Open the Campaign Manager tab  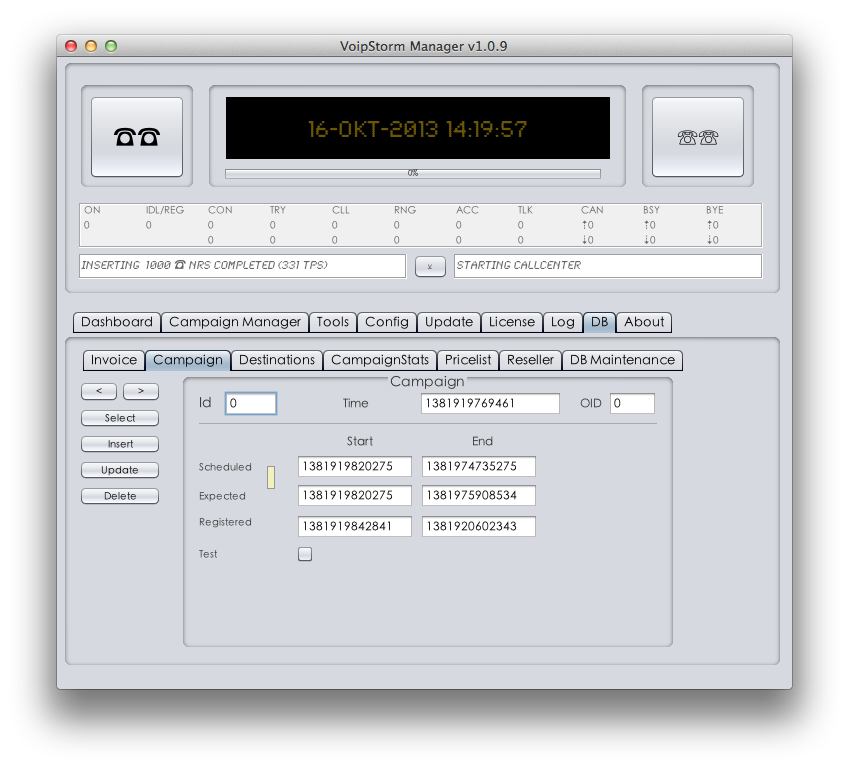235,322
